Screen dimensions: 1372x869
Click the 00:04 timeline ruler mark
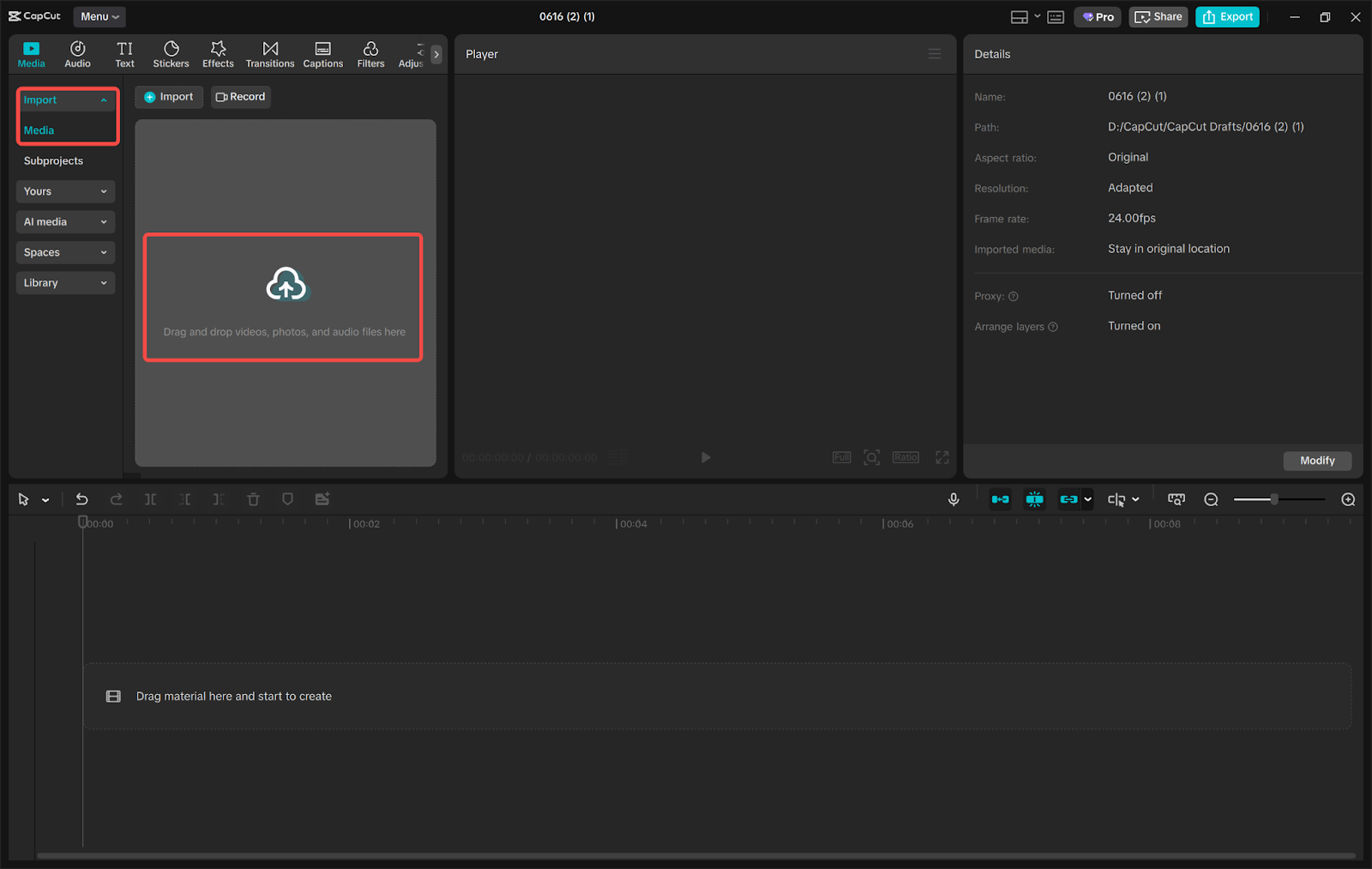(631, 524)
